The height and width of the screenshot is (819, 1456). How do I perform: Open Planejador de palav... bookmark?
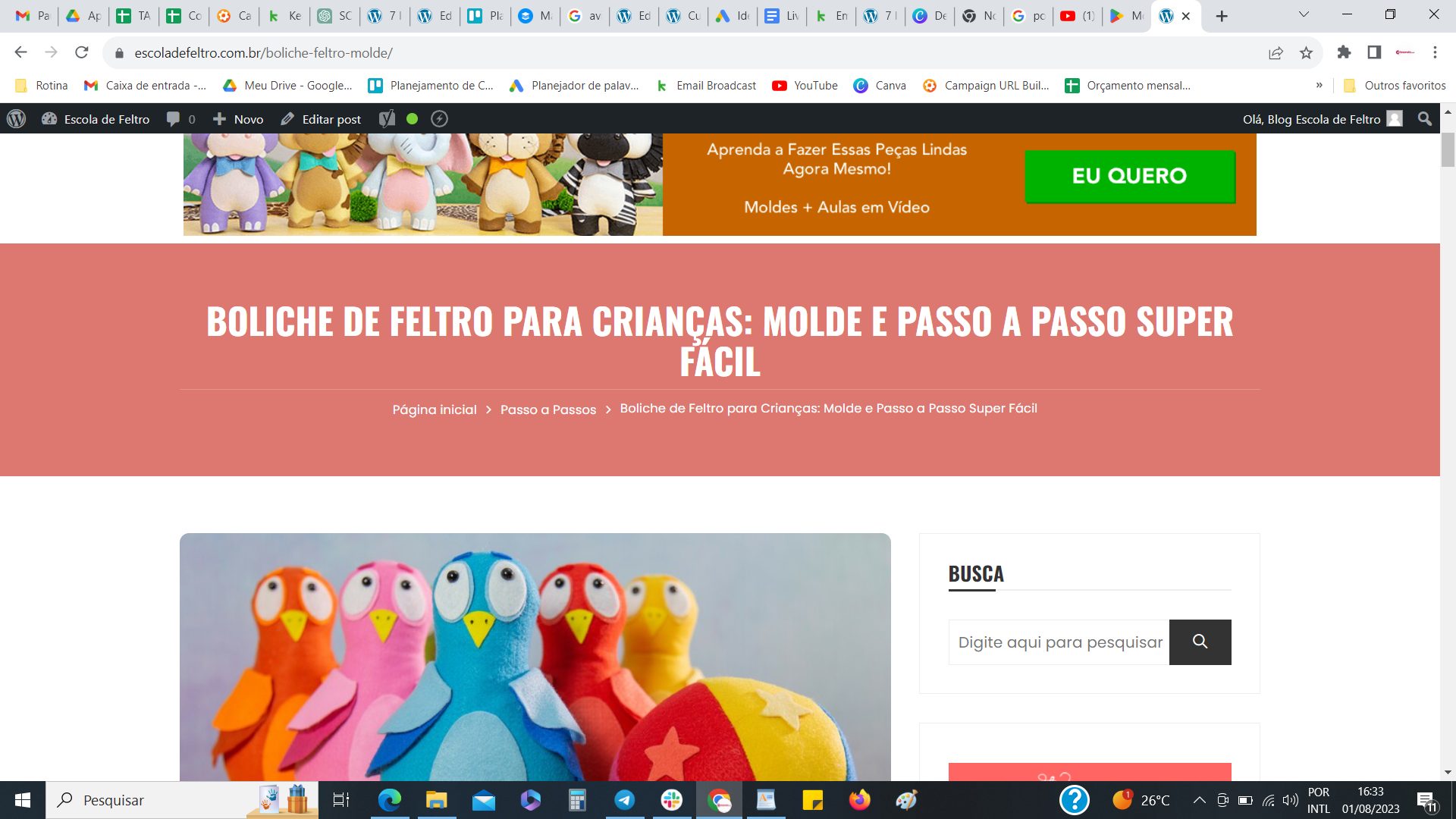[574, 86]
